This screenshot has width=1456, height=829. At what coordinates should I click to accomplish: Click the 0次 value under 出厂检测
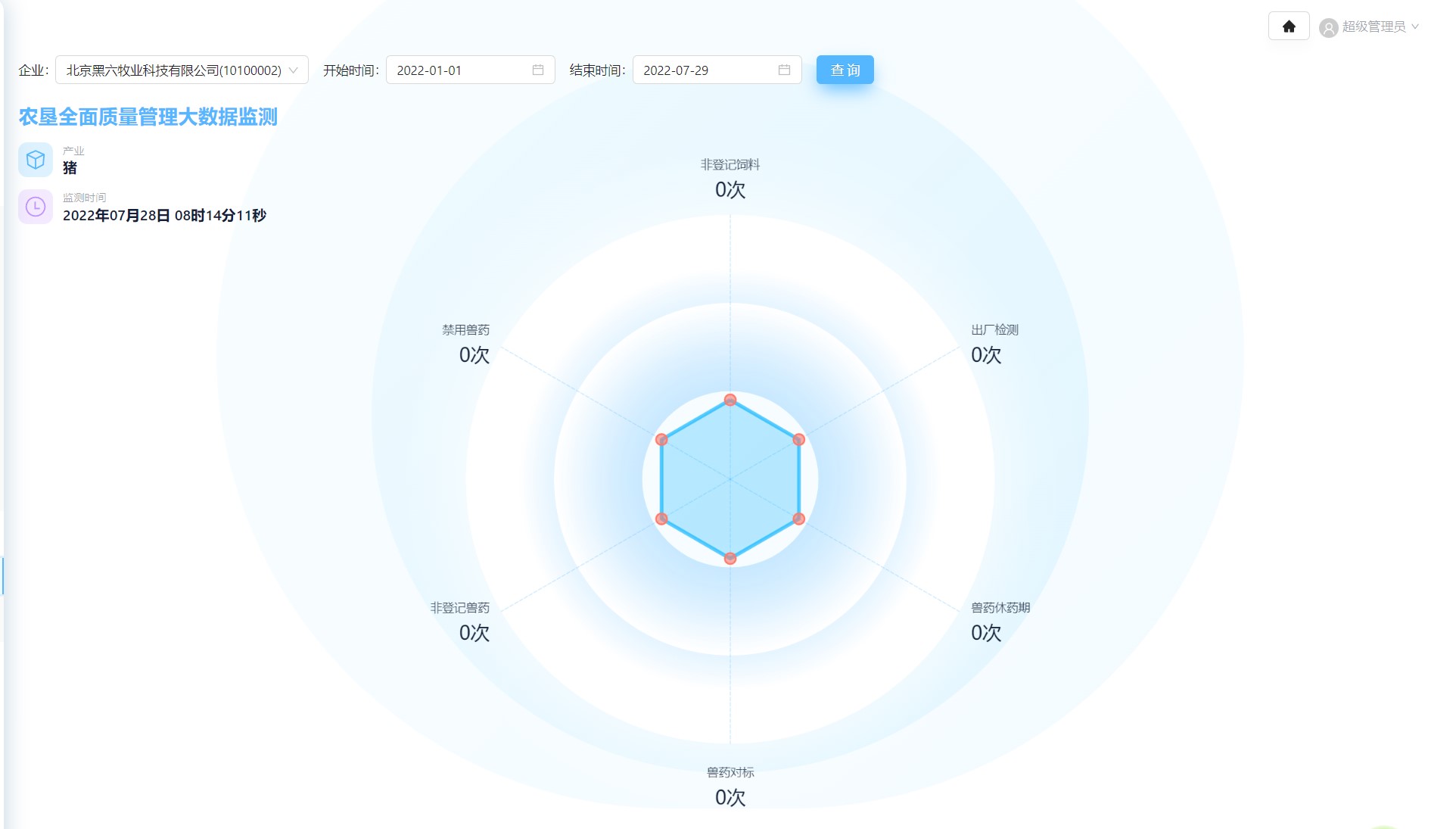986,355
